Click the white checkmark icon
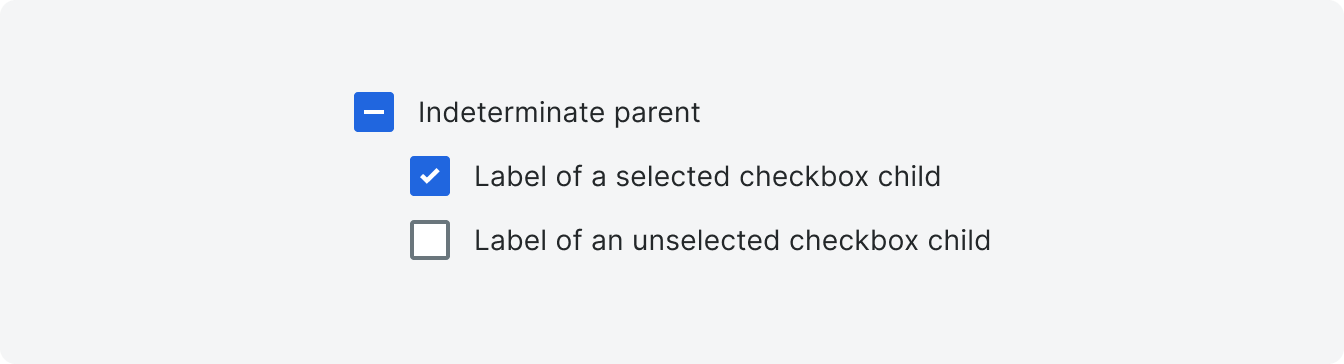Image resolution: width=1344 pixels, height=364 pixels. (430, 176)
